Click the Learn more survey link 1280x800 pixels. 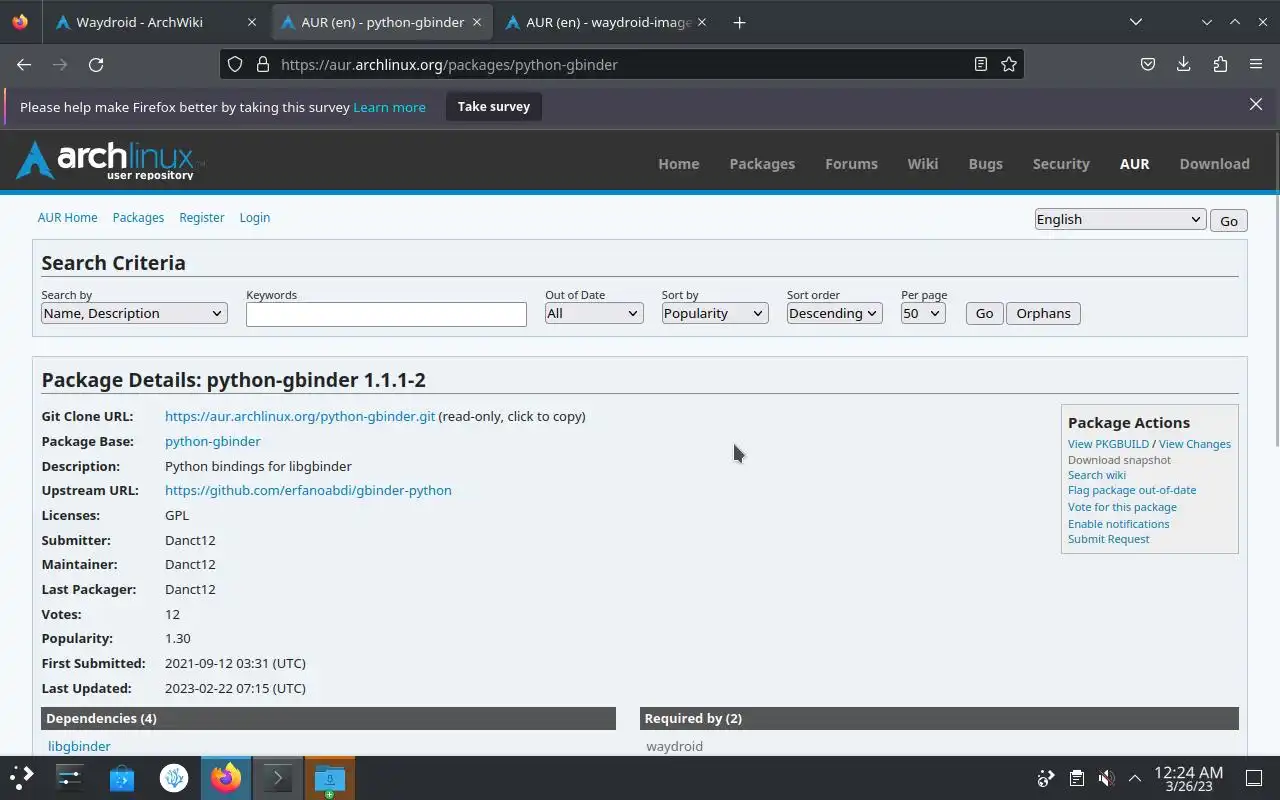click(x=389, y=107)
